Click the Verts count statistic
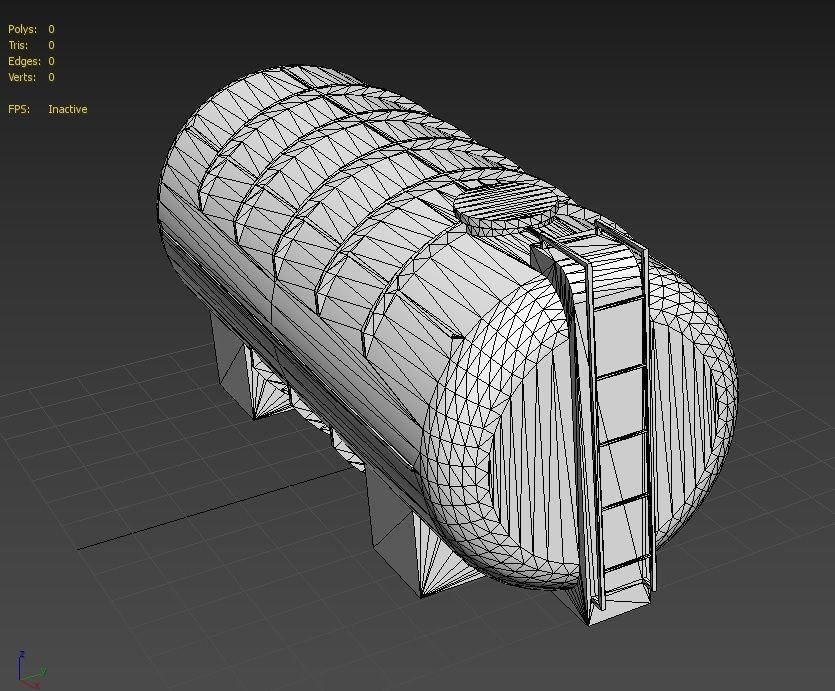 [31, 77]
